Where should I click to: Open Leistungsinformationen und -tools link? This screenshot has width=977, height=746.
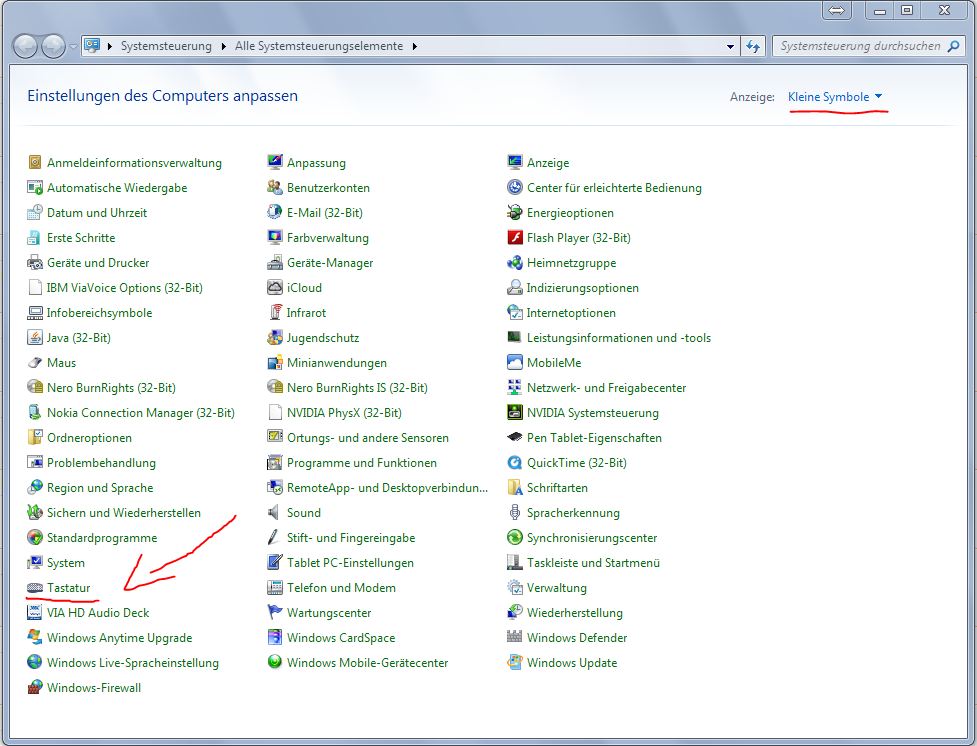[x=619, y=338]
